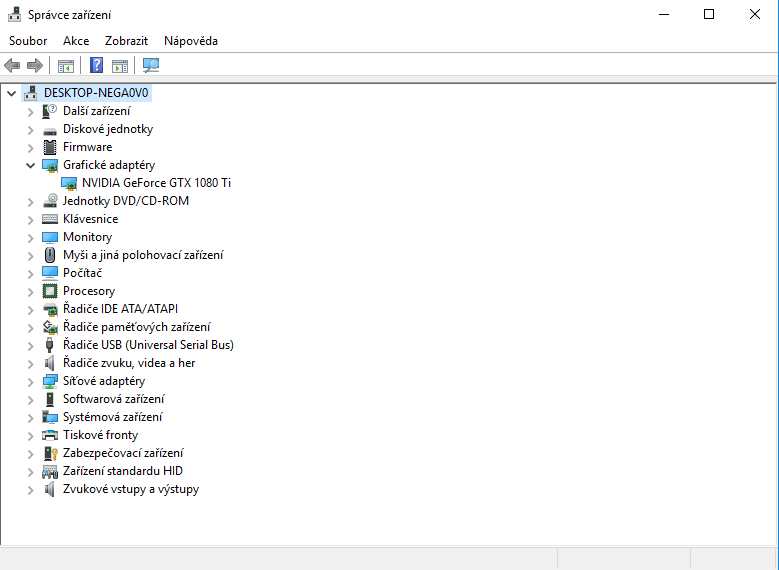Screen dimensions: 779x570
Task: Scan for hardware changes toolbar icon
Action: pos(151,65)
